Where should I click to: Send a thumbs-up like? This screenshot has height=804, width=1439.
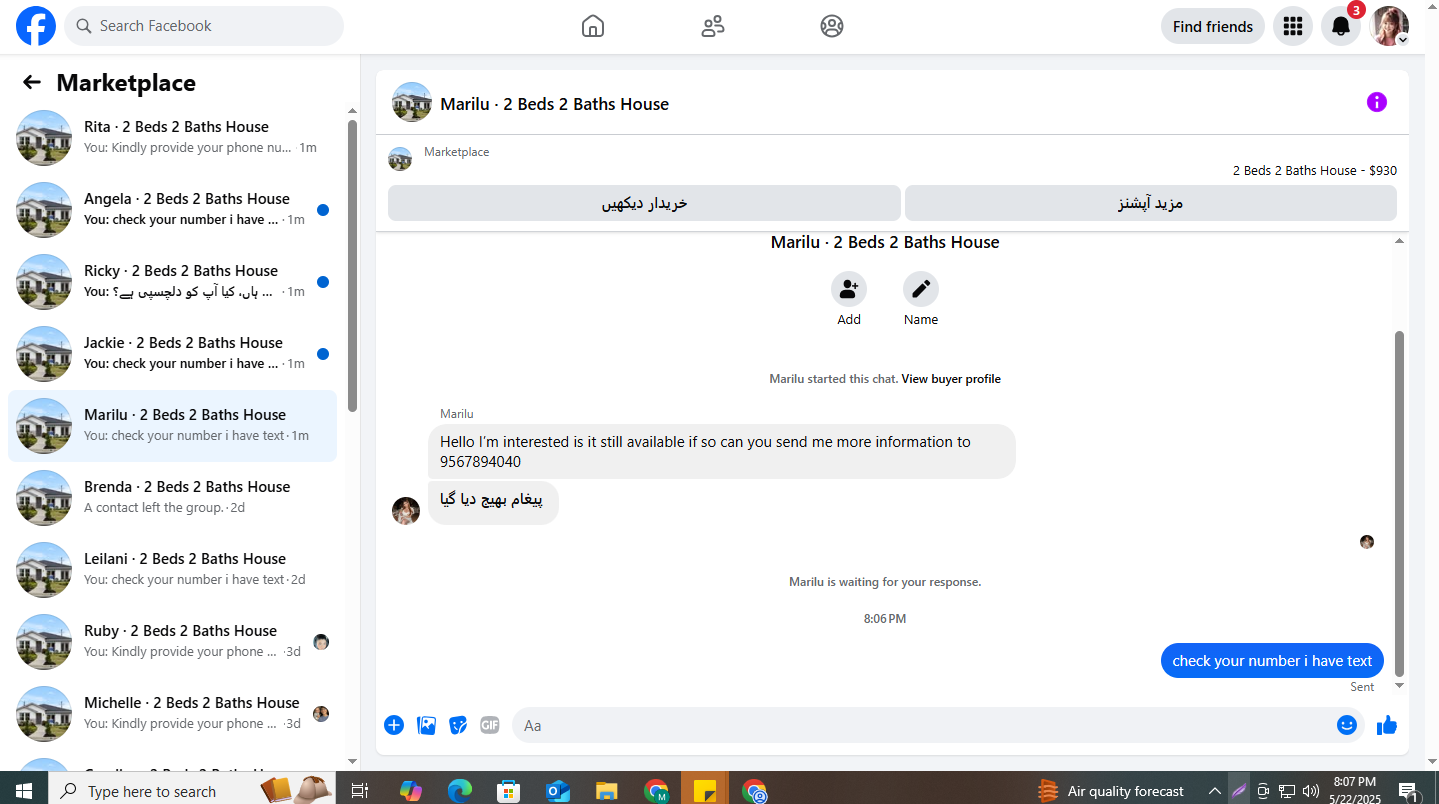pyautogui.click(x=1386, y=725)
